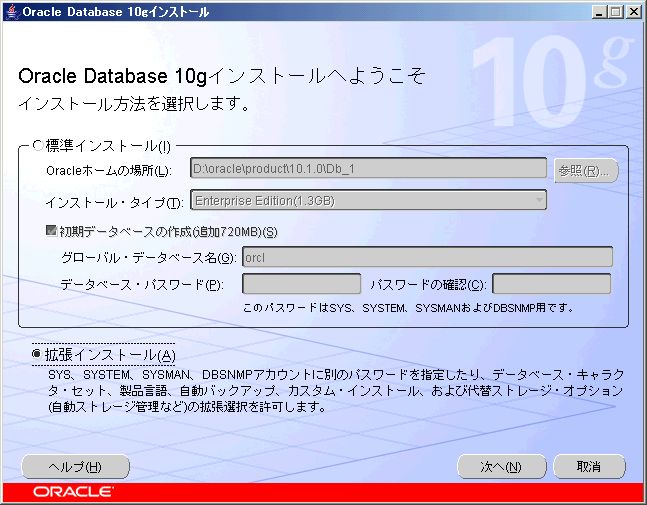Click the SYS、SYSTEM password note text

point(408,308)
